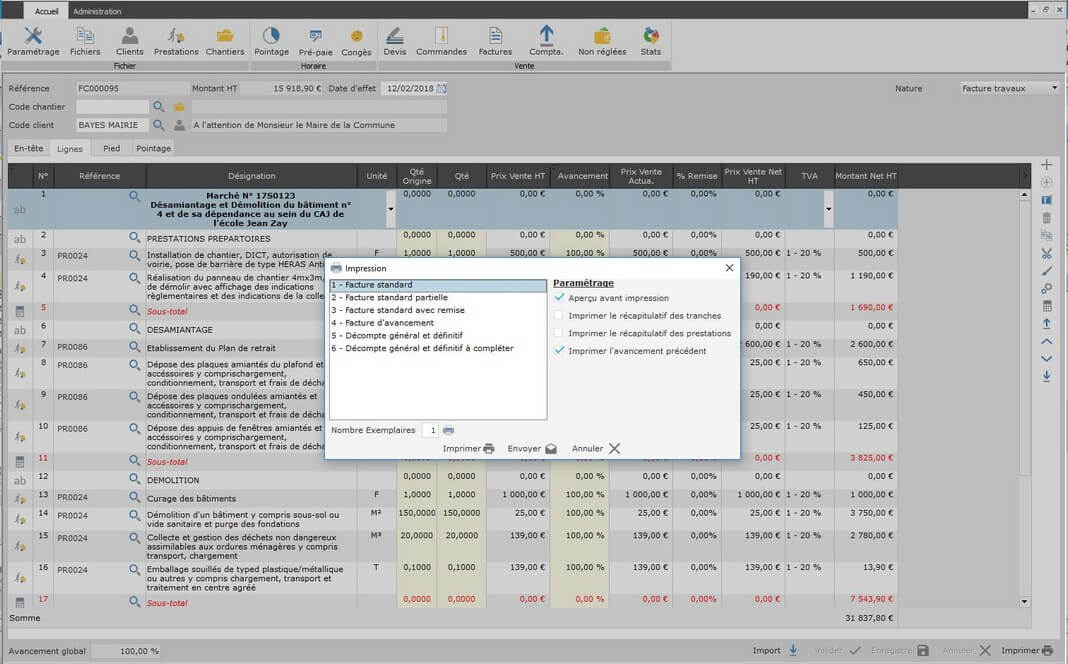Viewport: 1068px width, 664px height.
Task: Click the table scrollbar up arrow
Action: 1024,195
